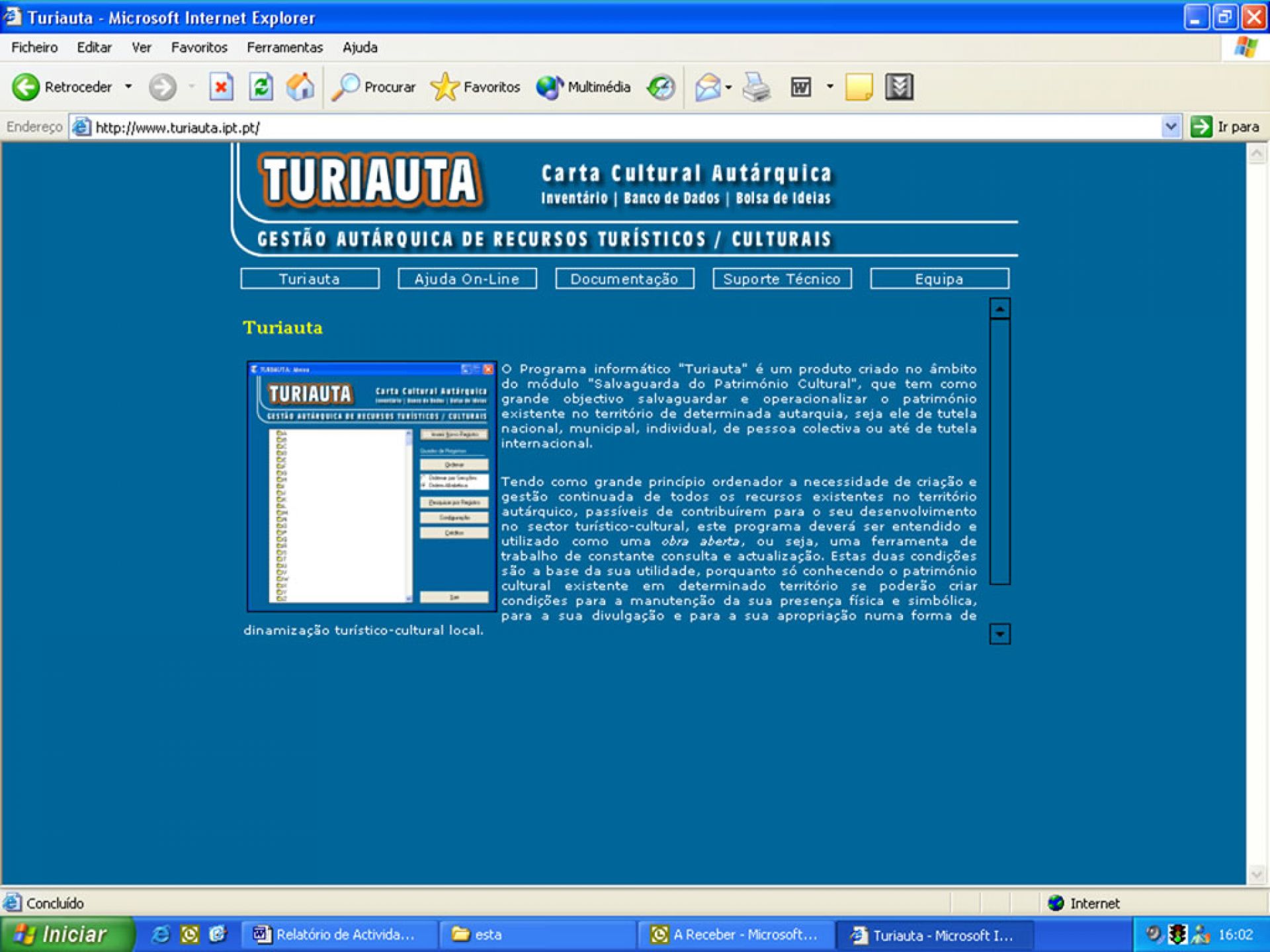Image resolution: width=1270 pixels, height=952 pixels.
Task: Go to the Home page icon
Action: (x=300, y=87)
